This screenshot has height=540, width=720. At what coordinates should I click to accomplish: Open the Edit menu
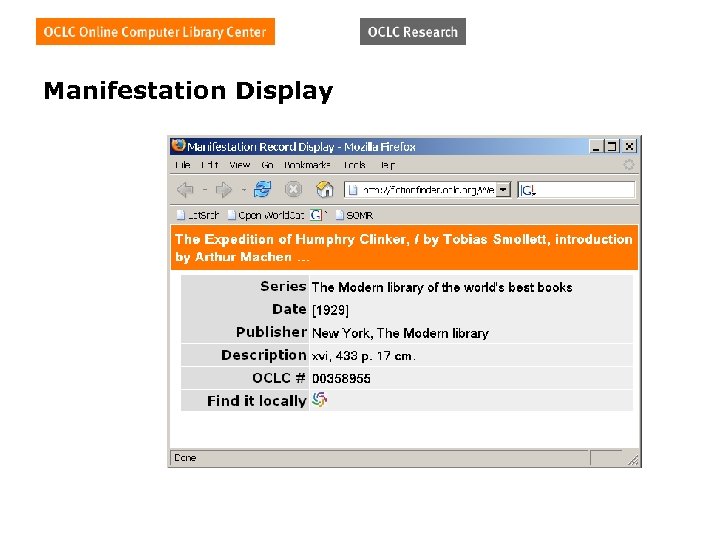[209, 164]
